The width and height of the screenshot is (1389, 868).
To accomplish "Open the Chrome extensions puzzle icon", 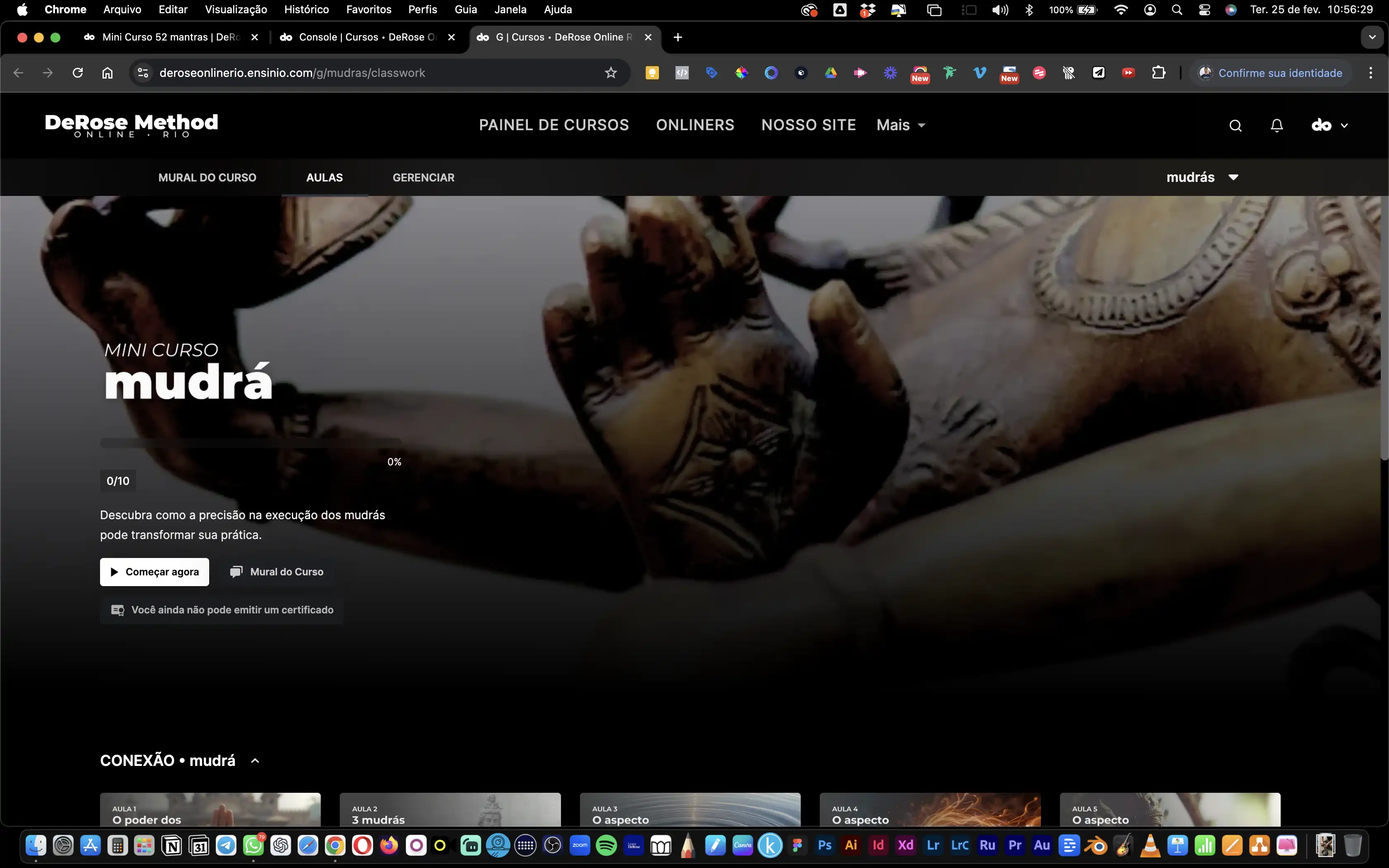I will 1158,73.
